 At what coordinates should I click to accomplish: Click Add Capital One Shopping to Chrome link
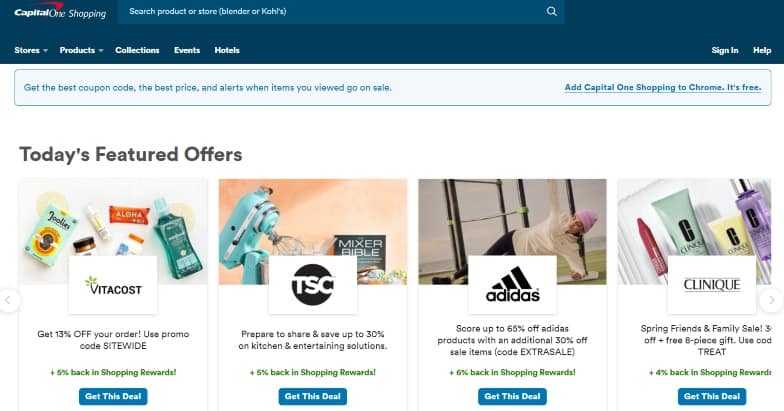tap(663, 88)
